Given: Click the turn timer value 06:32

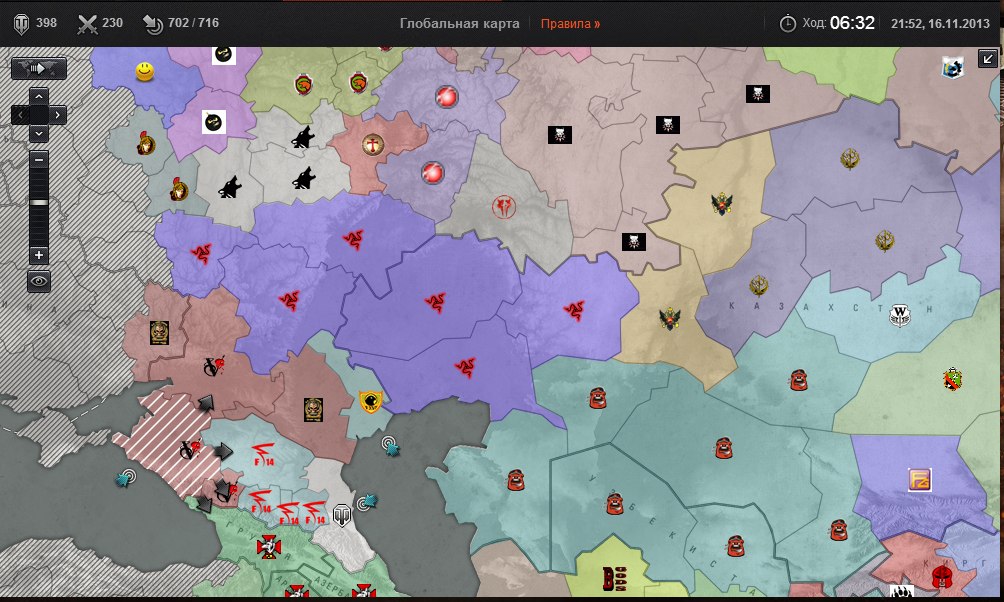Looking at the screenshot, I should click(x=852, y=23).
